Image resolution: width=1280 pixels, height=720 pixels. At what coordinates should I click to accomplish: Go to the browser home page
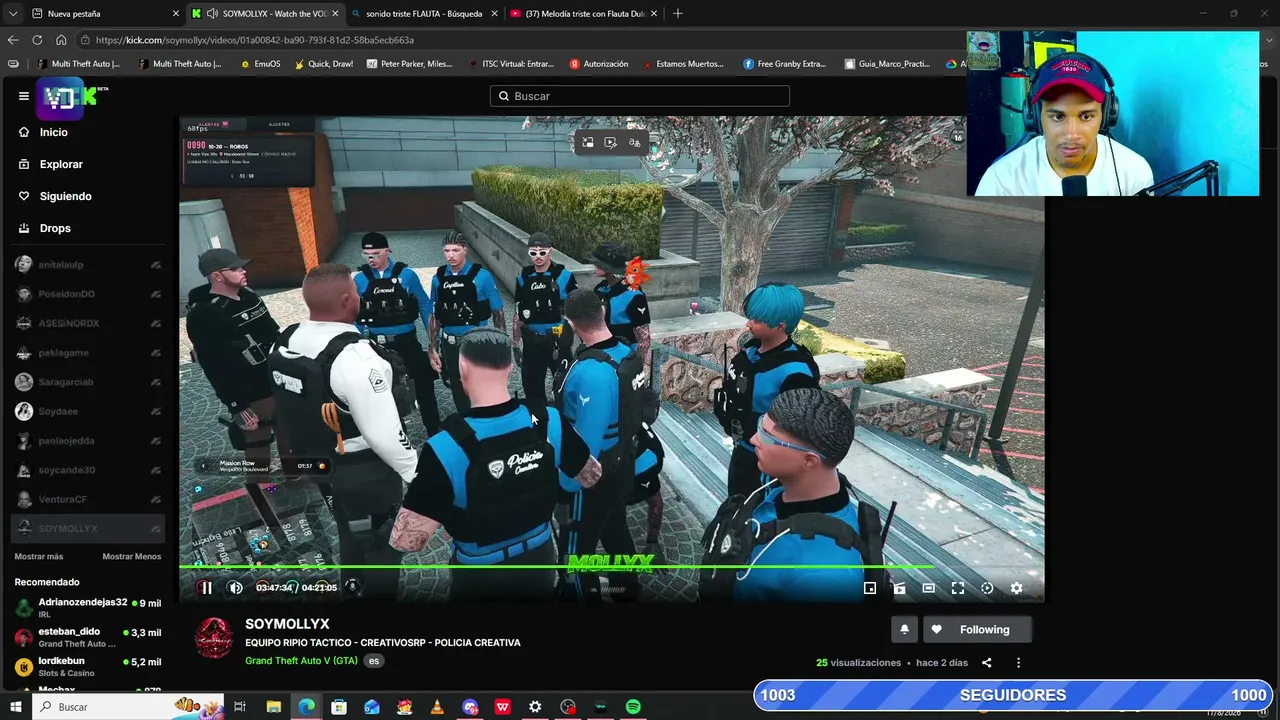[x=61, y=40]
